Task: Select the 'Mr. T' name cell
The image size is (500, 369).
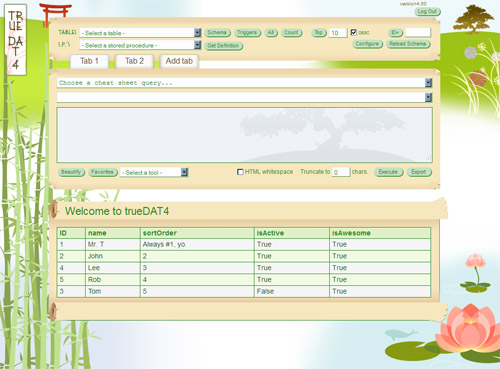Action: click(113, 245)
